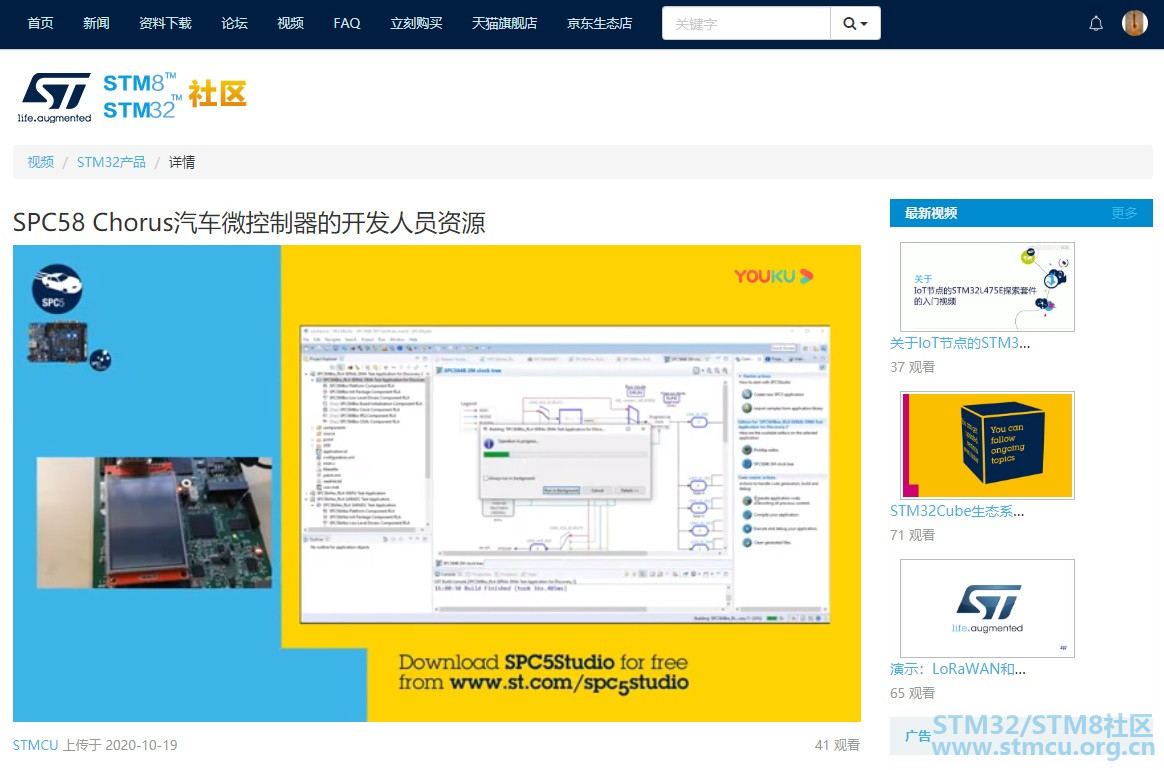Viewport: 1164px width, 770px height.
Task: Click the 71 观看 view count
Action: [x=912, y=535]
